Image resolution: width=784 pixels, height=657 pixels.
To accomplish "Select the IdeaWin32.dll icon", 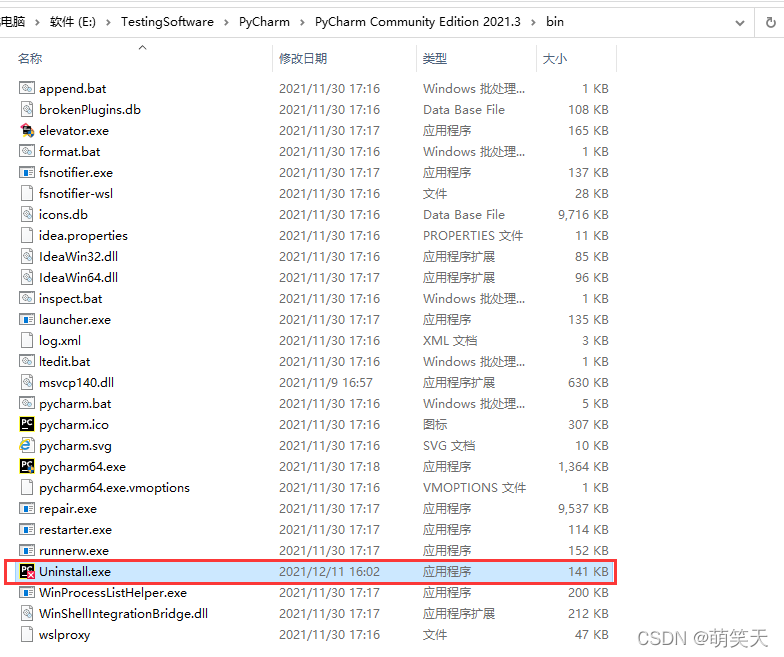I will pyautogui.click(x=27, y=256).
